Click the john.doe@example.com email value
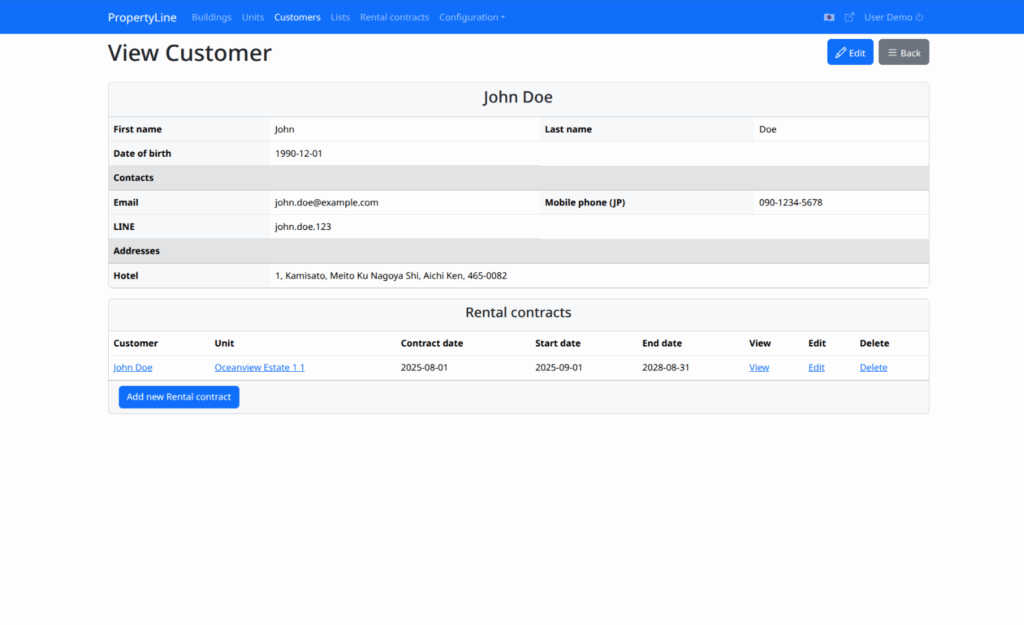The height and width of the screenshot is (625, 1024). [326, 202]
